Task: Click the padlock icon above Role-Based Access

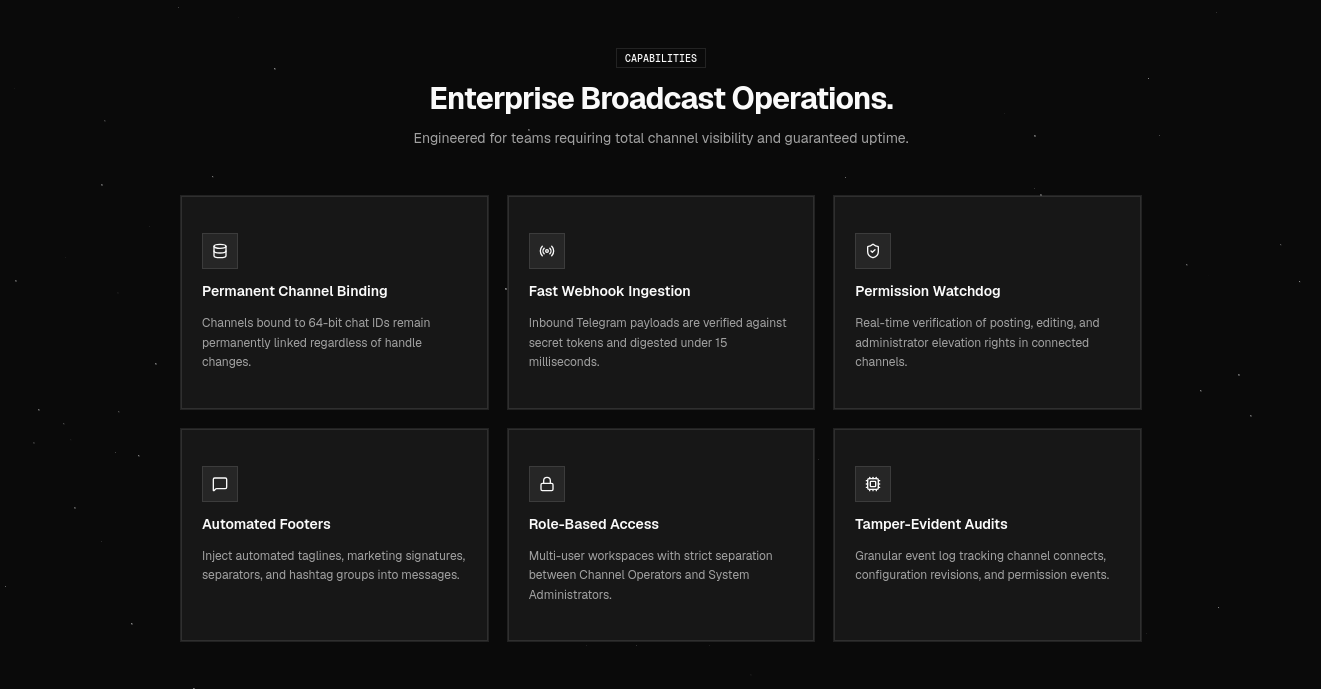Action: click(547, 484)
